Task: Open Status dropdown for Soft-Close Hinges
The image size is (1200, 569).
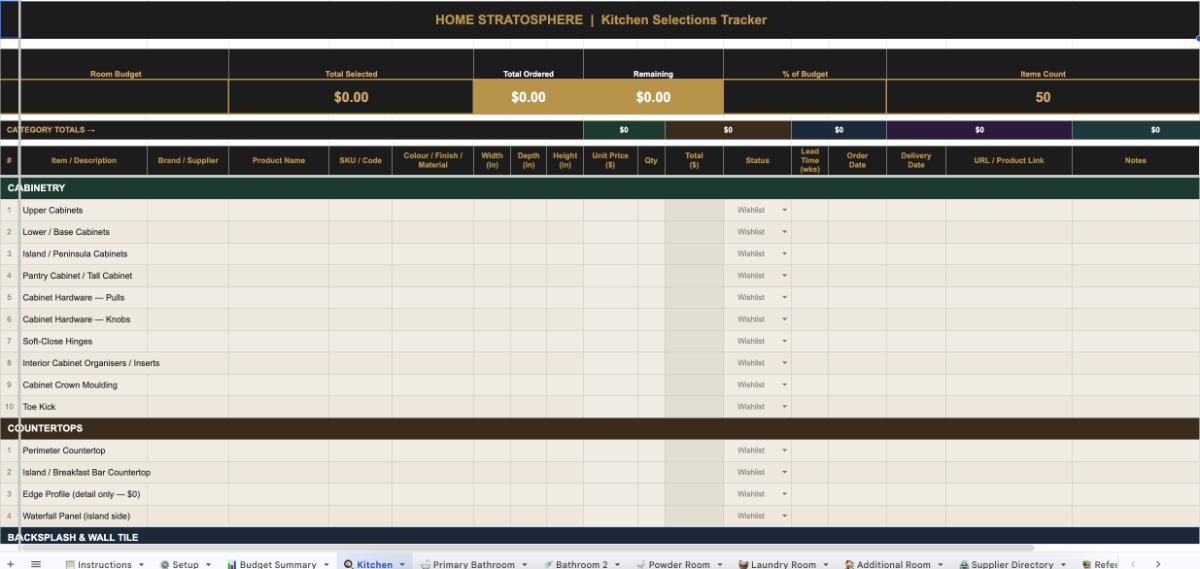Action: tap(784, 341)
